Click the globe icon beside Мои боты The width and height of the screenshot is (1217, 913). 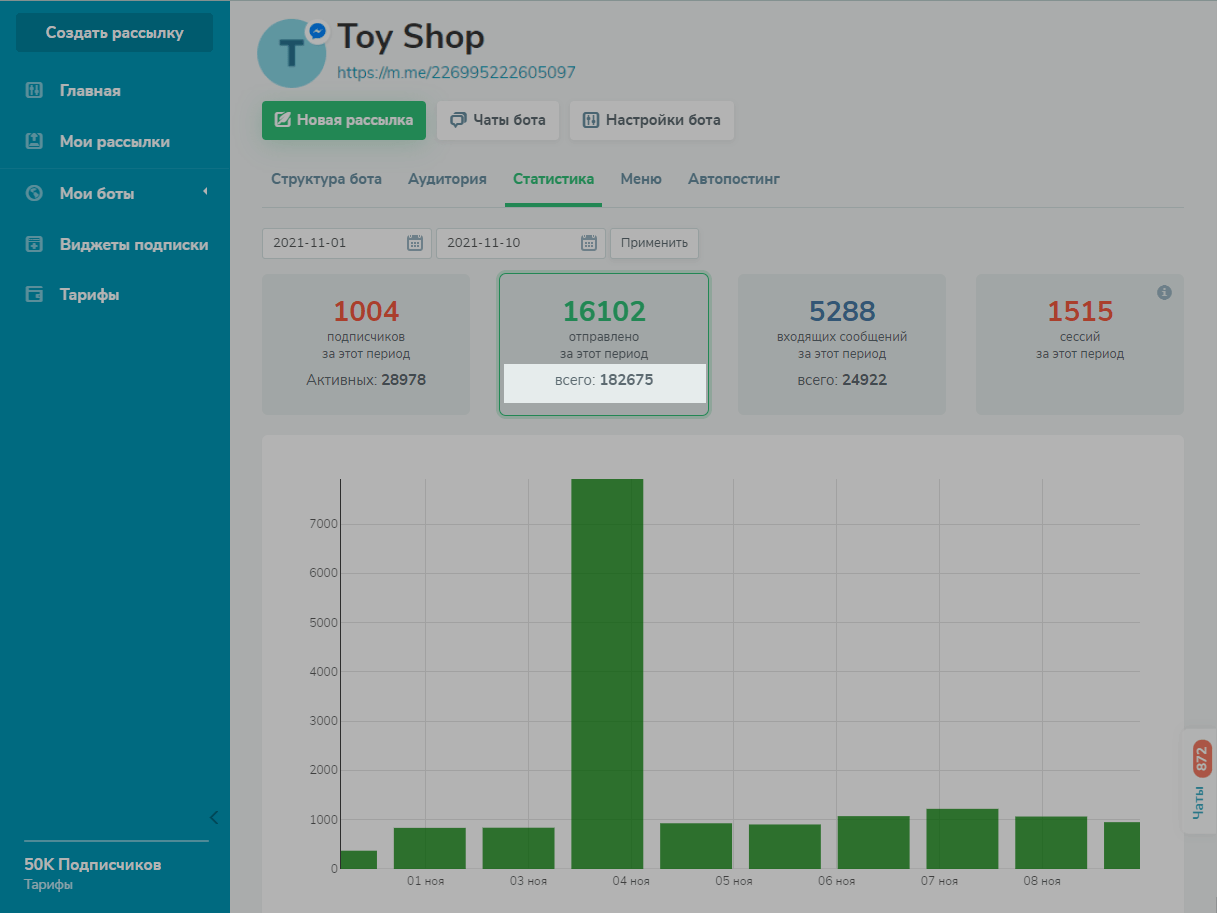pos(34,193)
